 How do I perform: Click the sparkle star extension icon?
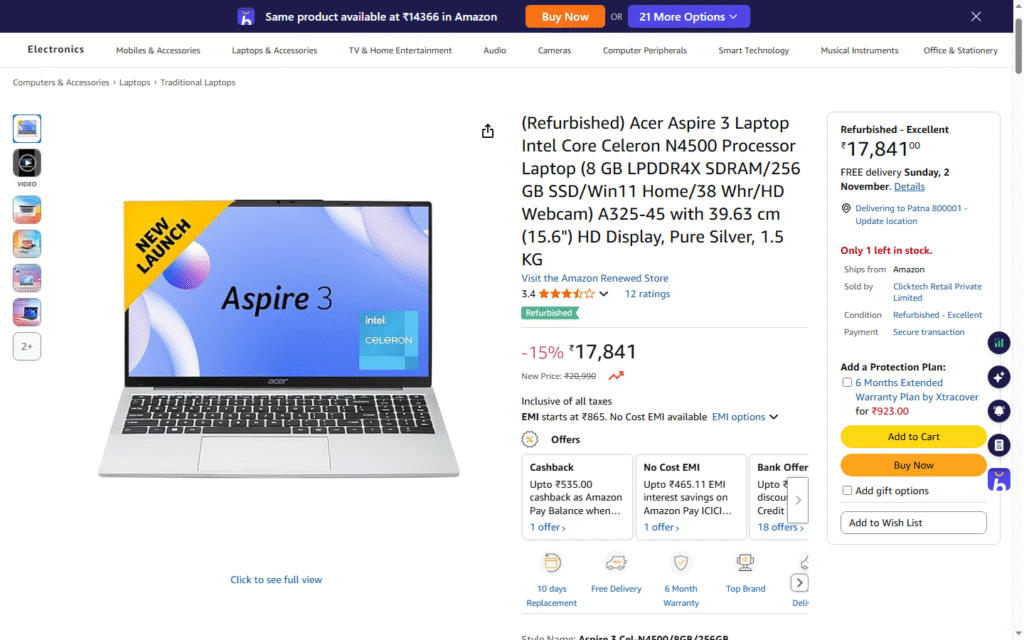999,377
